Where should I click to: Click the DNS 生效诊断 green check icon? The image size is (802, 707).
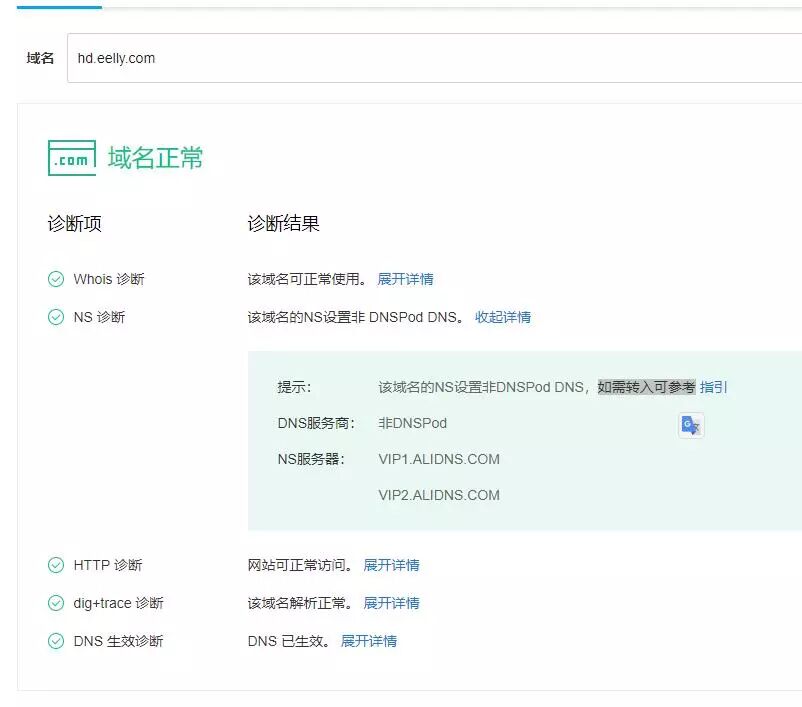[x=56, y=641]
